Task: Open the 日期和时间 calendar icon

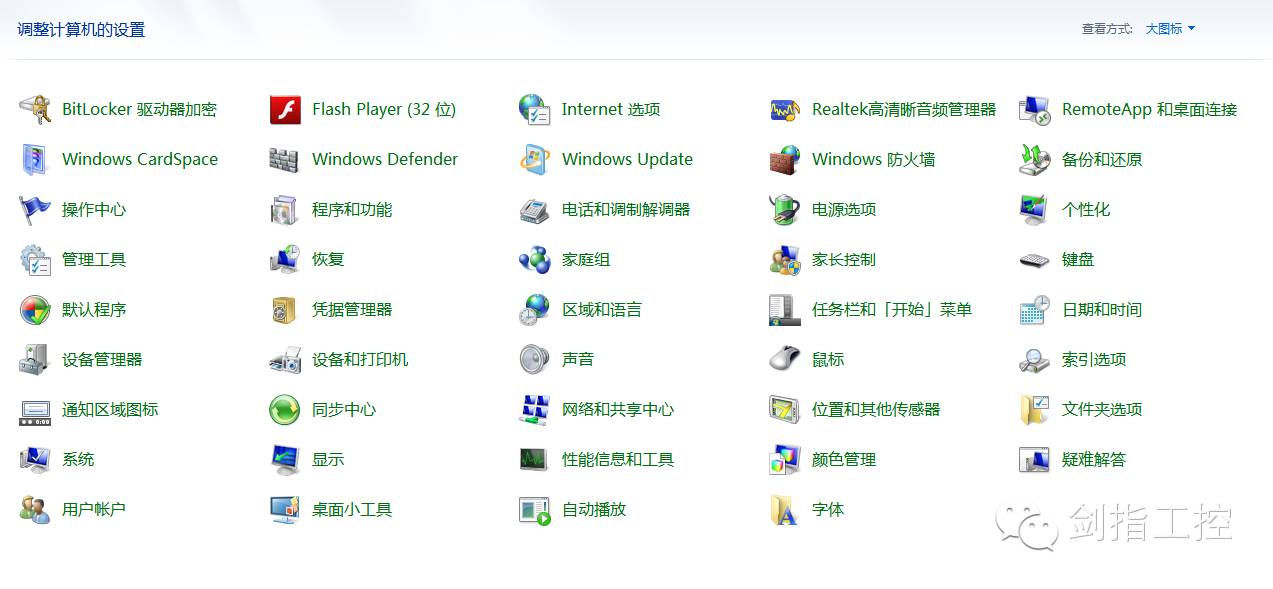Action: pyautogui.click(x=1035, y=309)
